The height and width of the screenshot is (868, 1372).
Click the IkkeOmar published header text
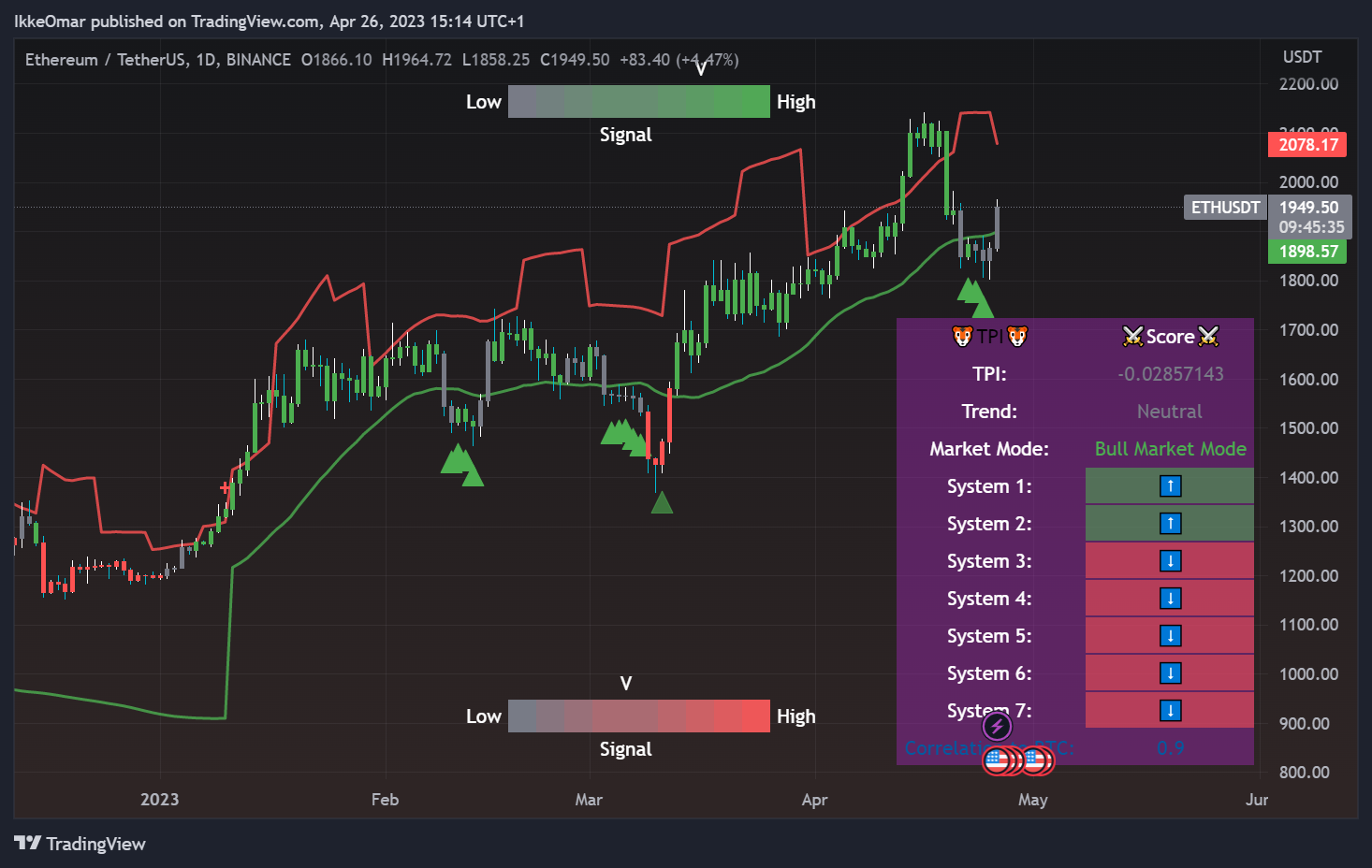[x=269, y=21]
